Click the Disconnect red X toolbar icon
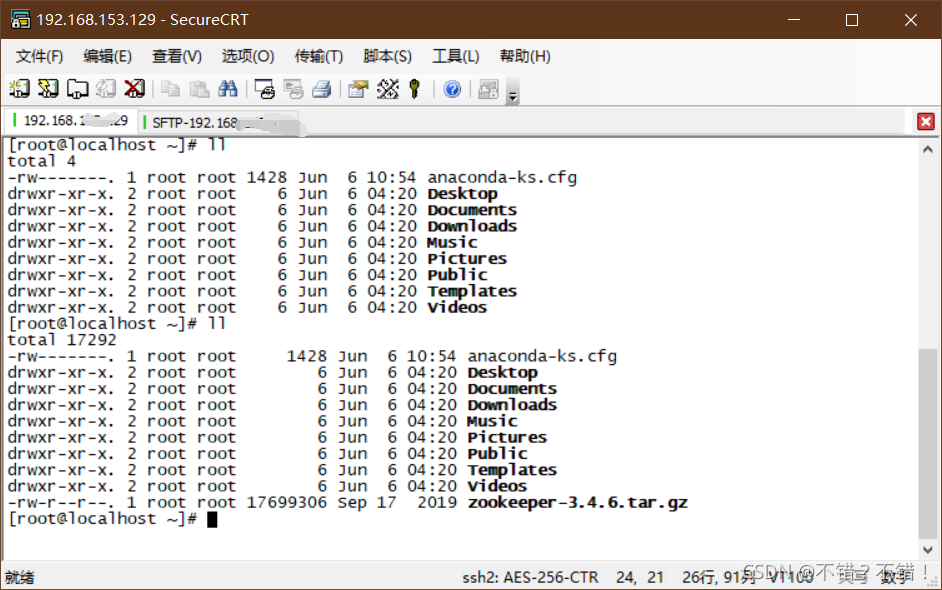Screen dimensions: 942x590 135,89
